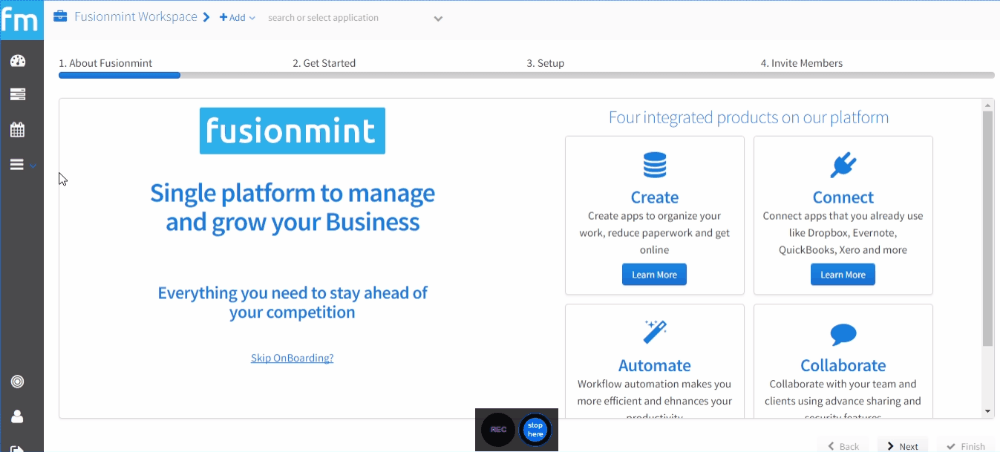Open the hamburger menu sidebar icon
Image resolution: width=1000 pixels, height=452 pixels.
tap(17, 164)
